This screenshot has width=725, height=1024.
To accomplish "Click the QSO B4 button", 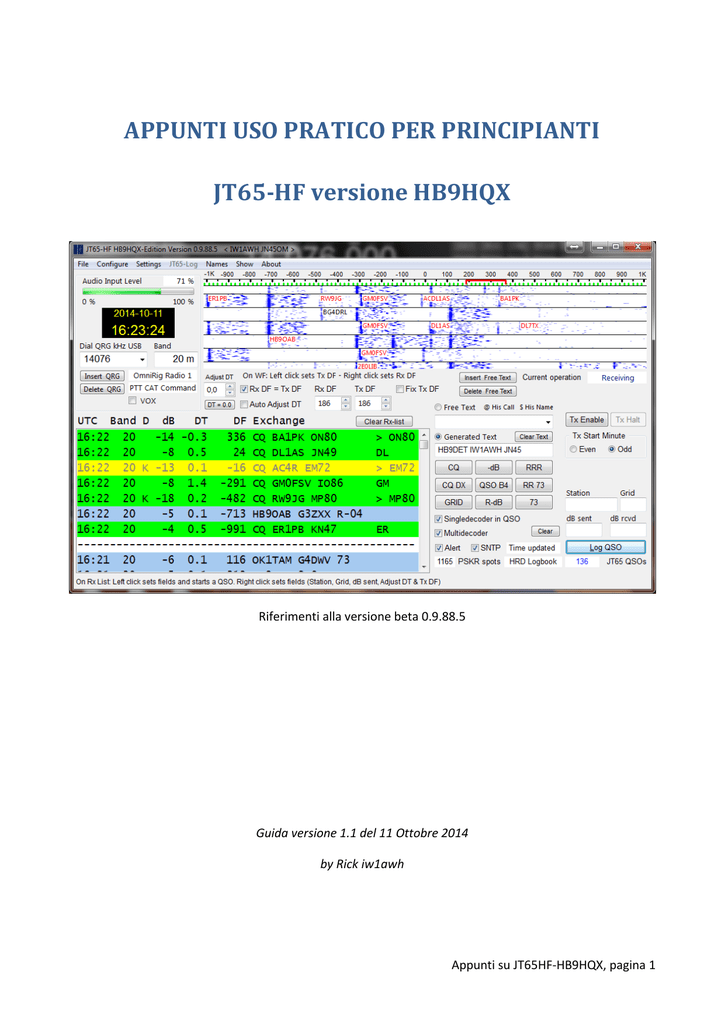I will point(493,485).
